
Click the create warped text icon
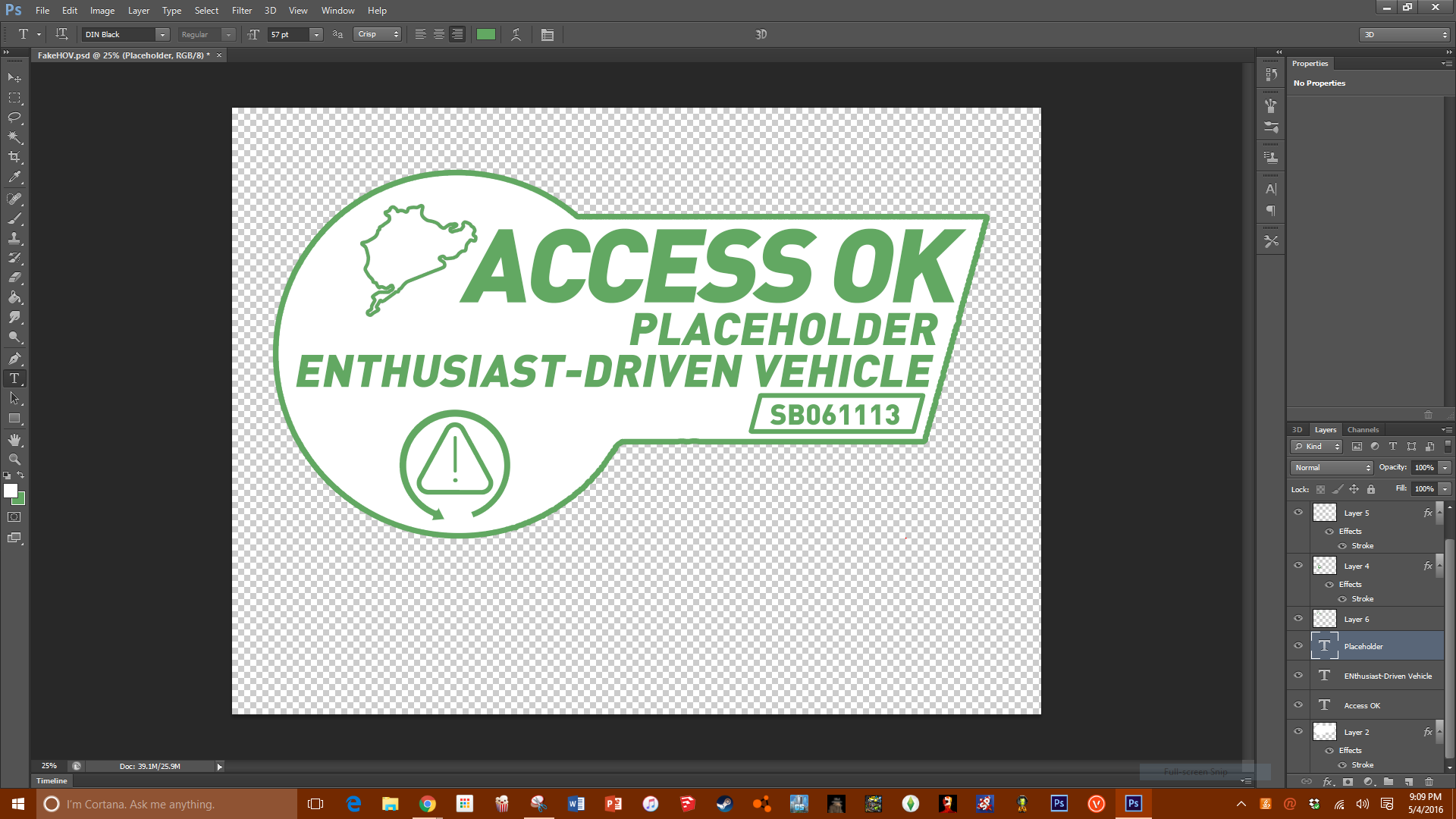point(516,34)
